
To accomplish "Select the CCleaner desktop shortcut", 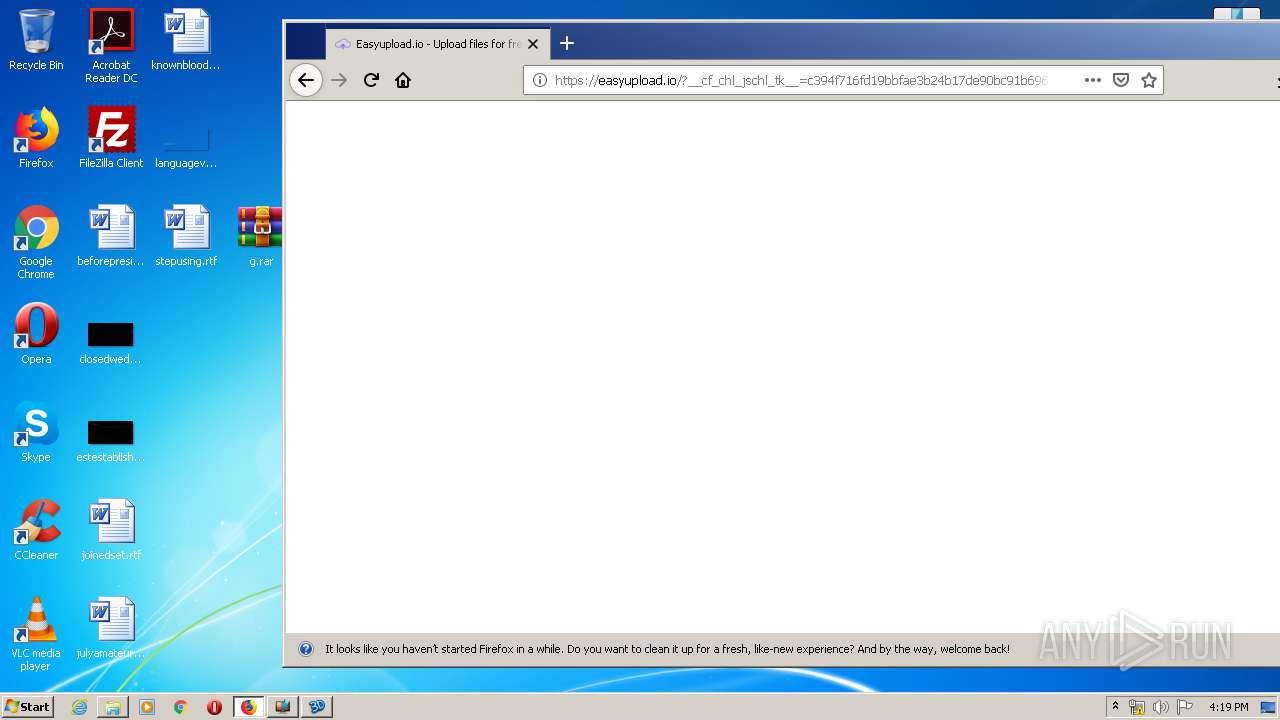I will [x=36, y=530].
